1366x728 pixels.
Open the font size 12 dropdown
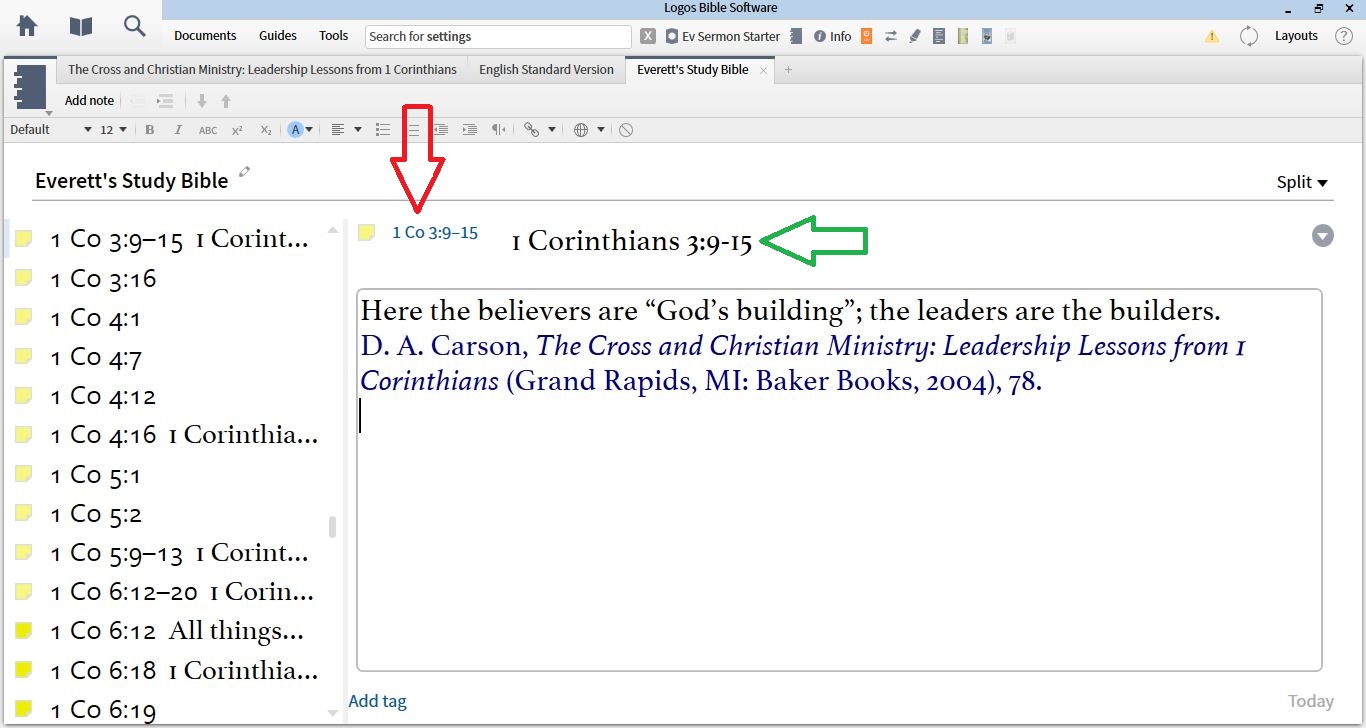click(113, 130)
